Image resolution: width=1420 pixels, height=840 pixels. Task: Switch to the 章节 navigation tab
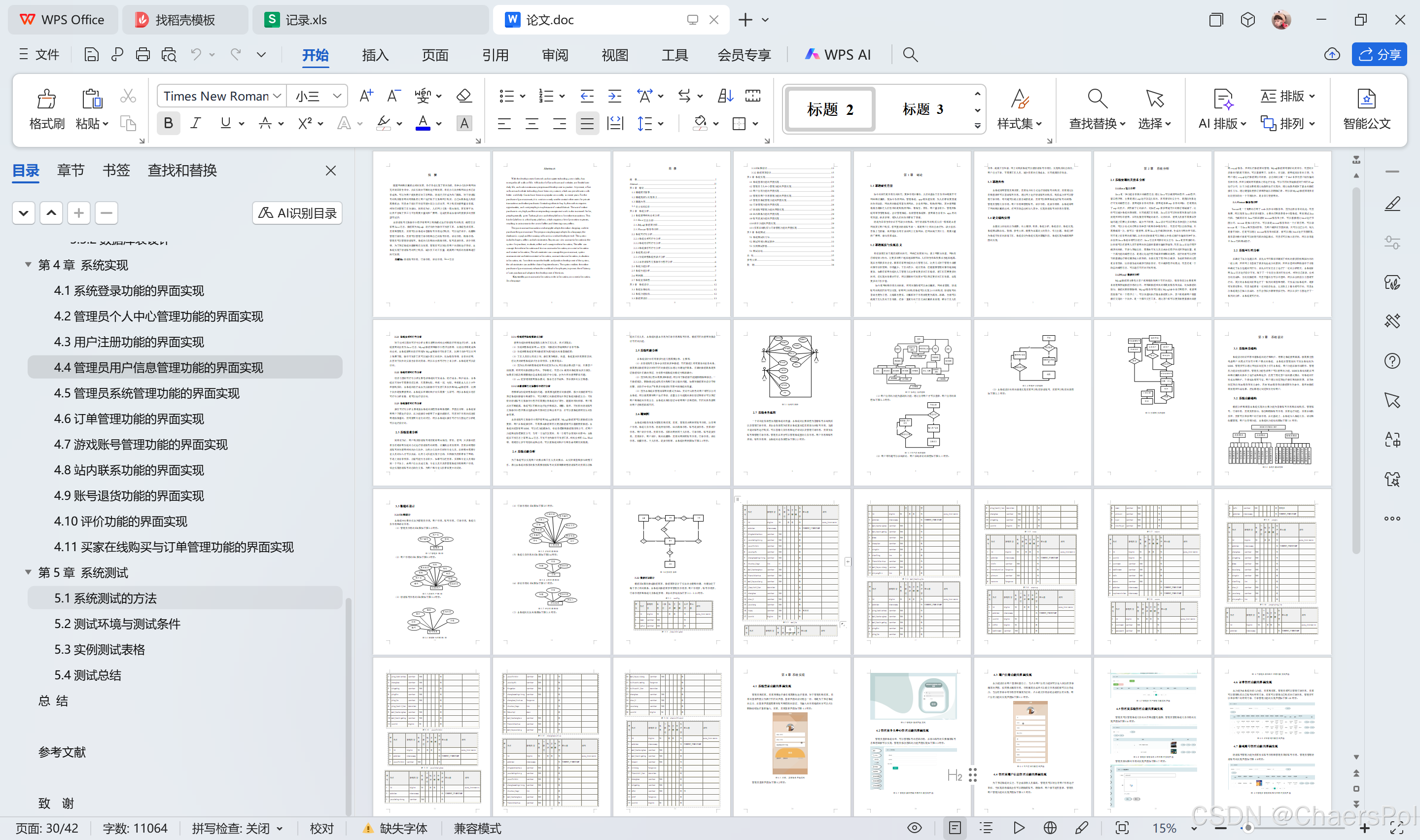71,171
